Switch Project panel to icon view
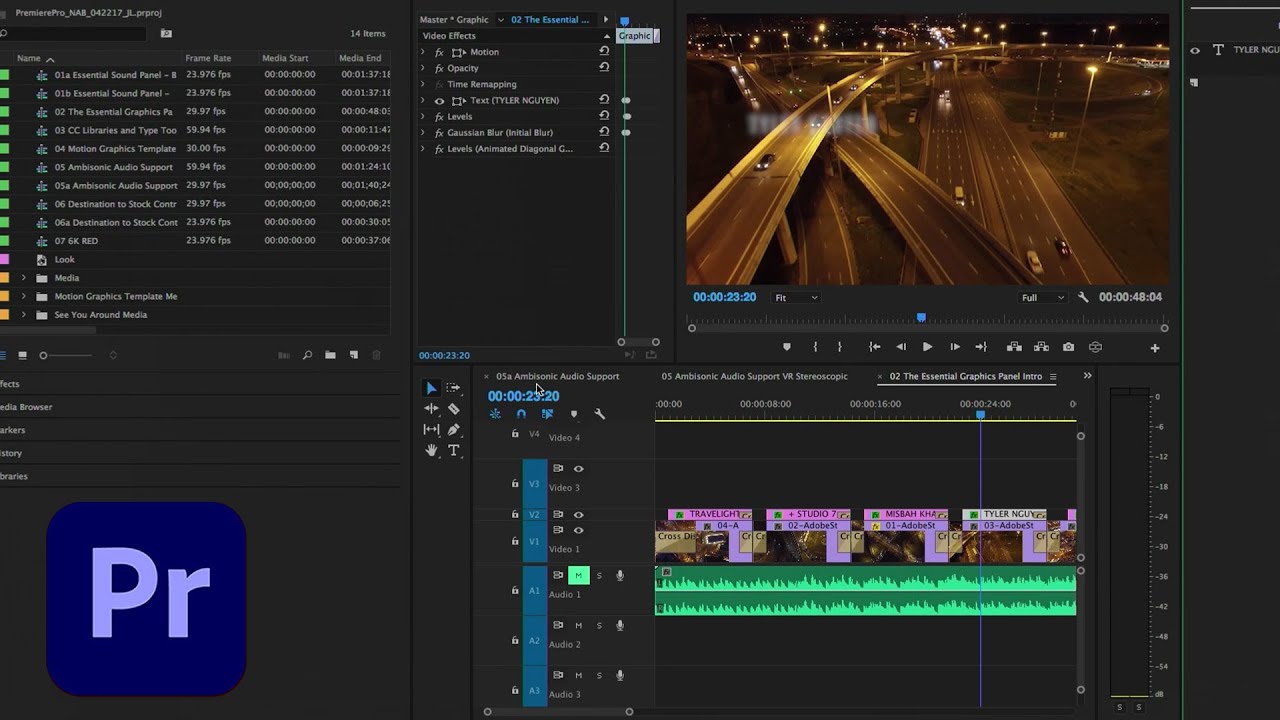1280x720 pixels. [x=22, y=355]
